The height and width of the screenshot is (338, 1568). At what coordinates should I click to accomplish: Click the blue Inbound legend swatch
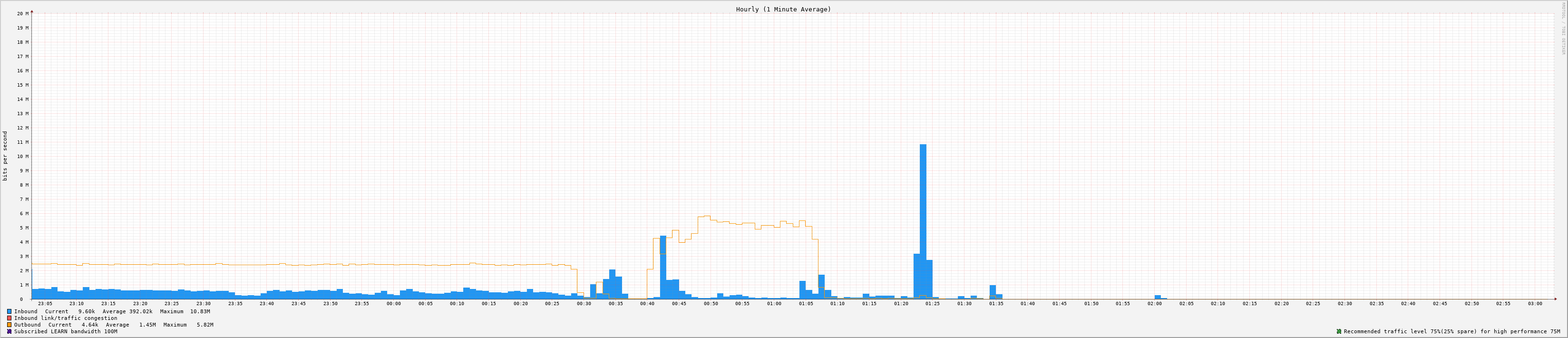tap(9, 311)
